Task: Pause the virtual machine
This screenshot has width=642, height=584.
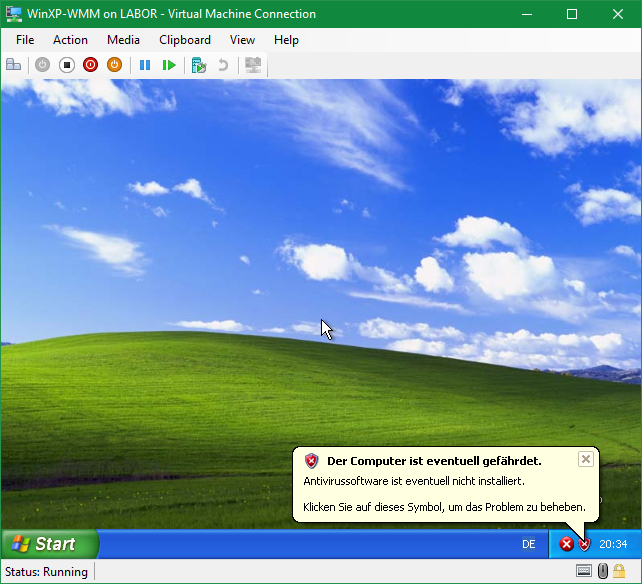Action: 145,65
